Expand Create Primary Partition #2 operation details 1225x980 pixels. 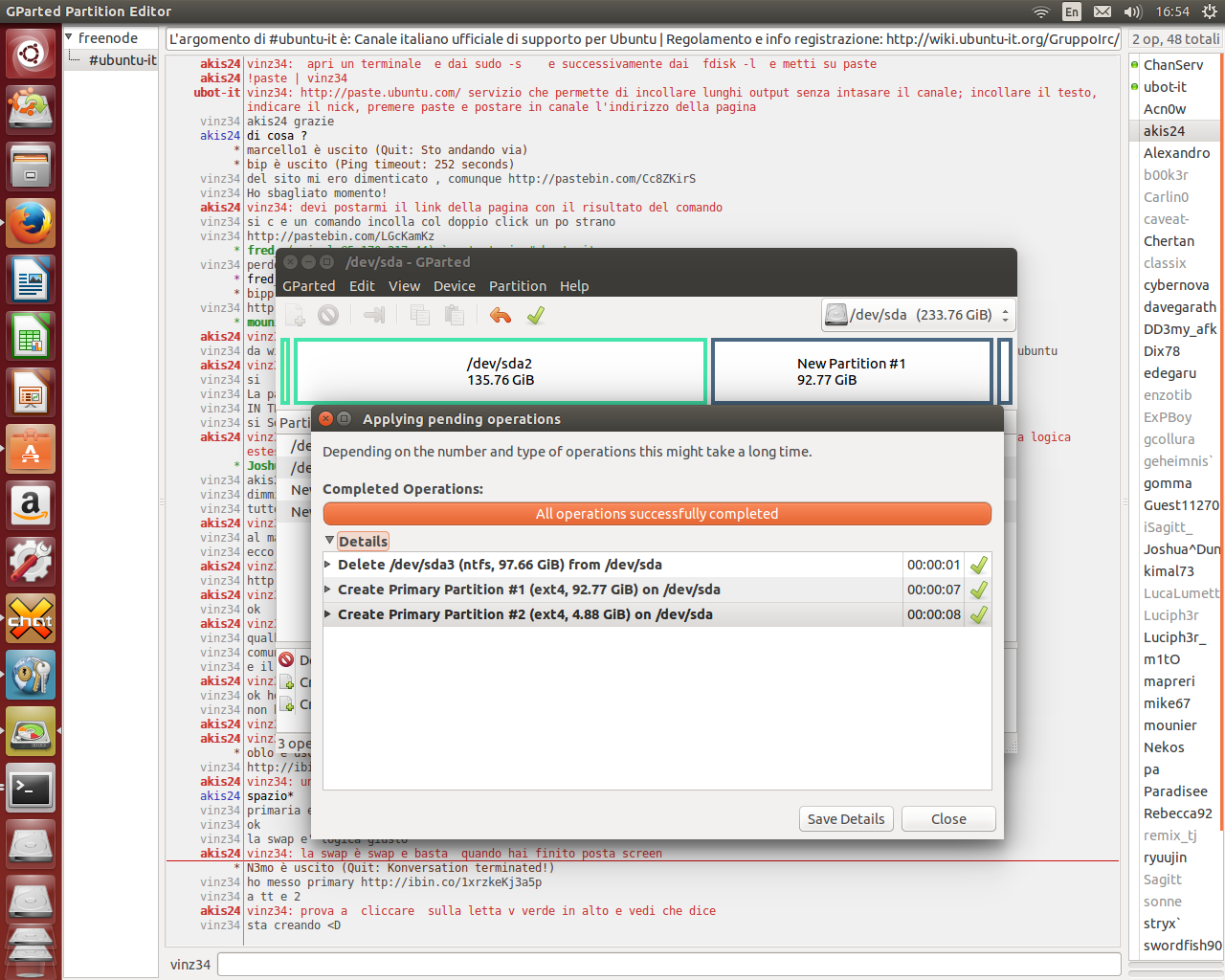click(328, 614)
